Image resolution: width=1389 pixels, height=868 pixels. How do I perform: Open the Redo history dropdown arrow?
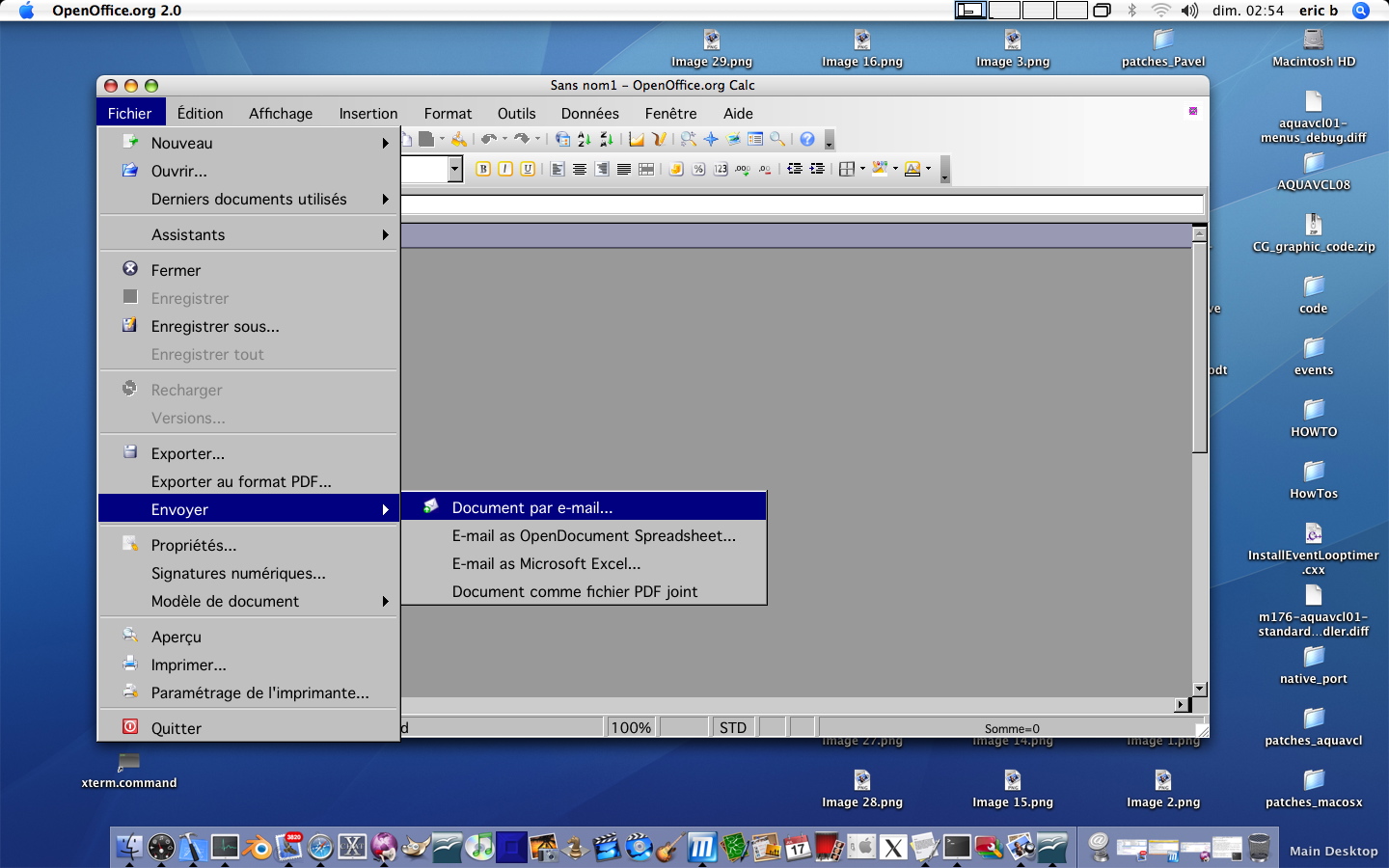[x=538, y=140]
